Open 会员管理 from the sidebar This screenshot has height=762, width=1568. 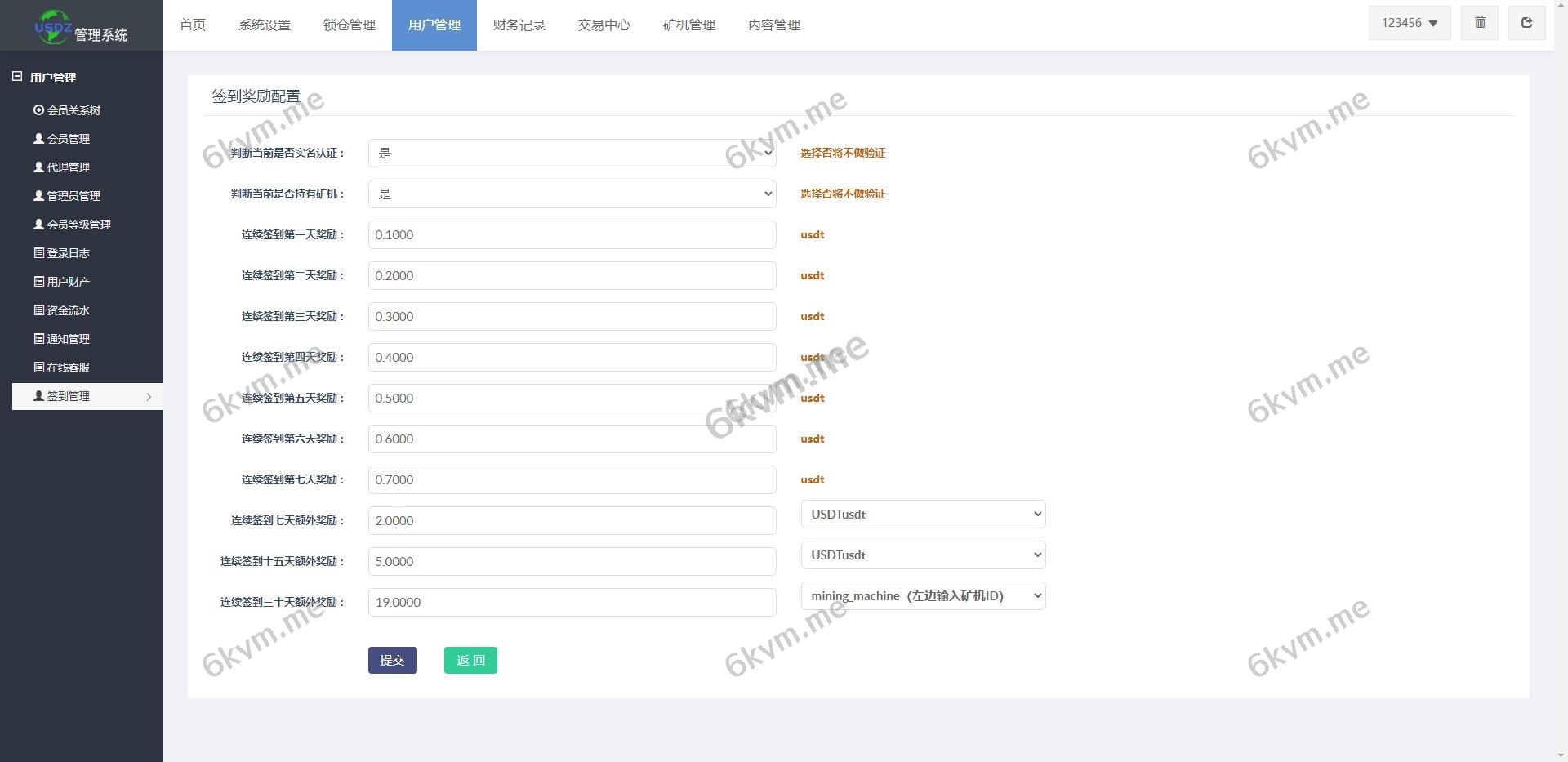[67, 138]
